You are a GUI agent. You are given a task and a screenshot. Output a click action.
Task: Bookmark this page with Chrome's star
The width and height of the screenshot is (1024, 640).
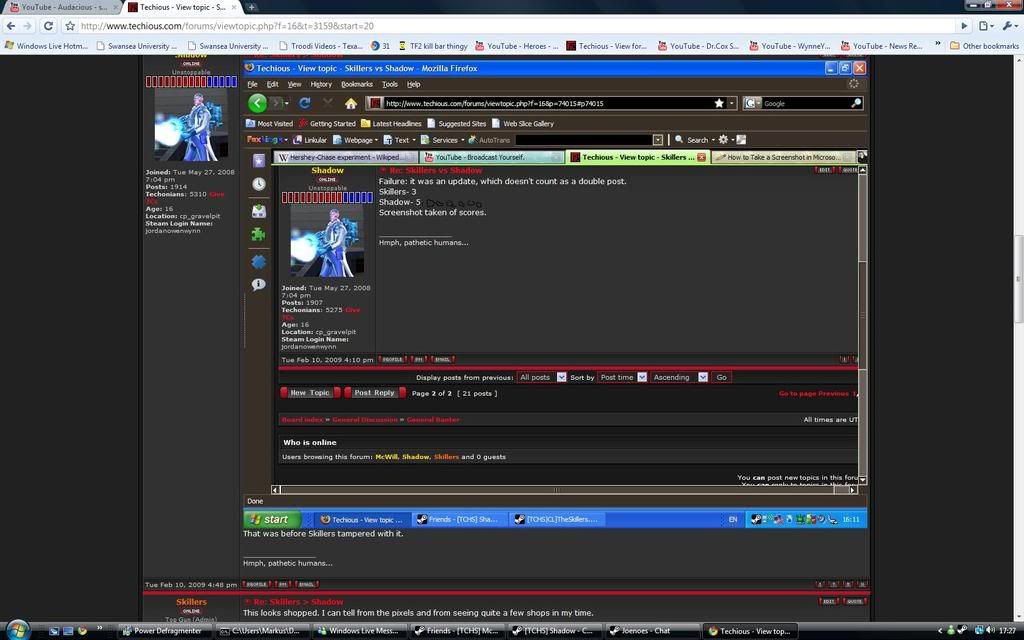point(70,26)
